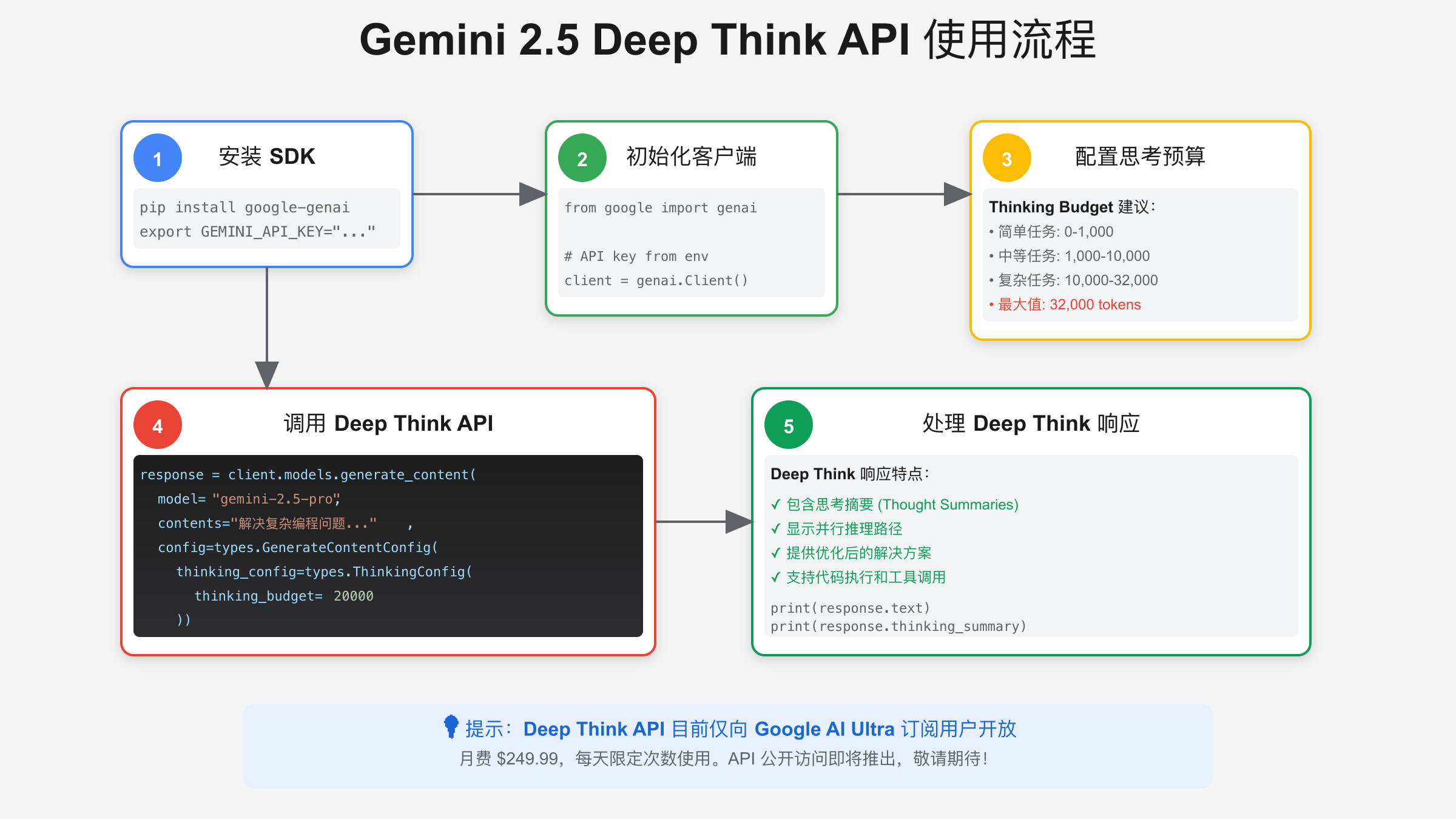
Task: Select the heading "初始化客户端"
Action: point(692,157)
